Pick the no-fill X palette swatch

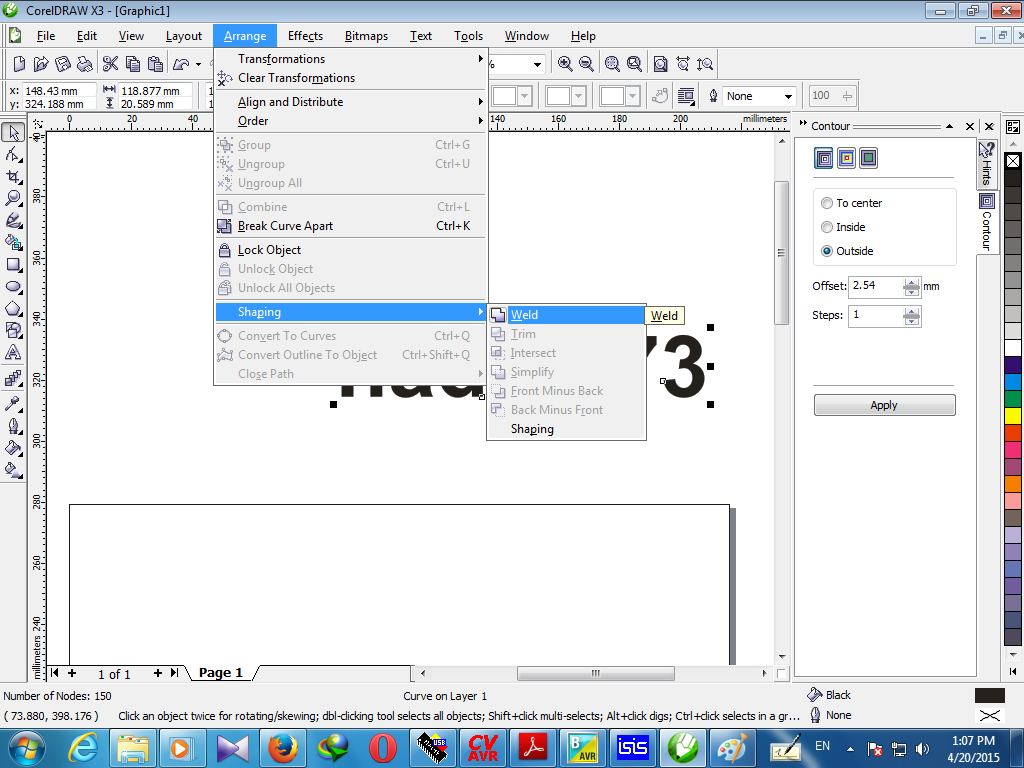1013,161
